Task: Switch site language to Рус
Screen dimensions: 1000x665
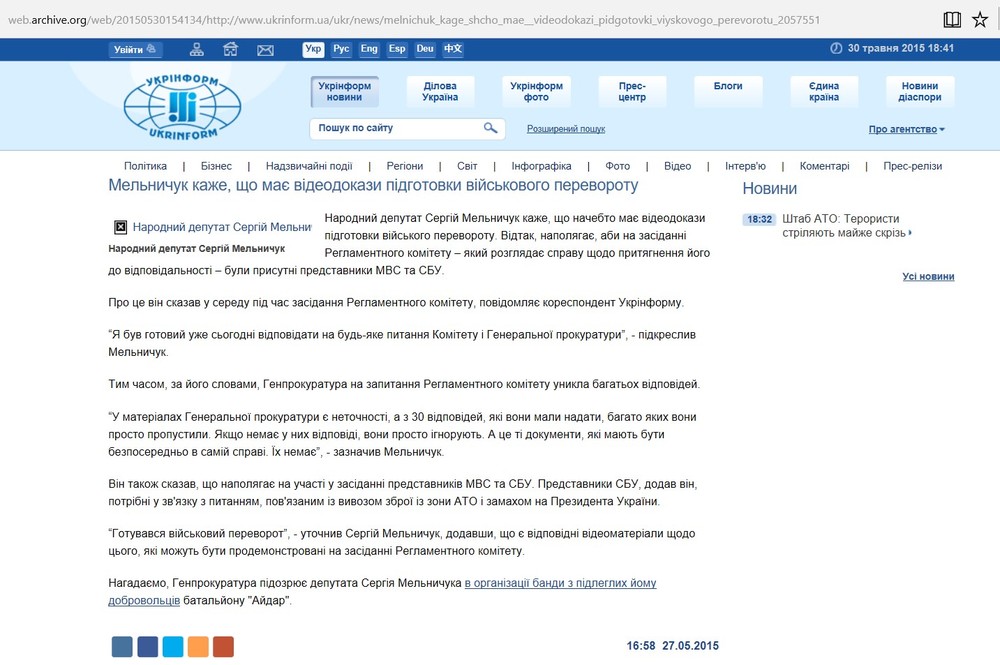Action: (x=341, y=49)
